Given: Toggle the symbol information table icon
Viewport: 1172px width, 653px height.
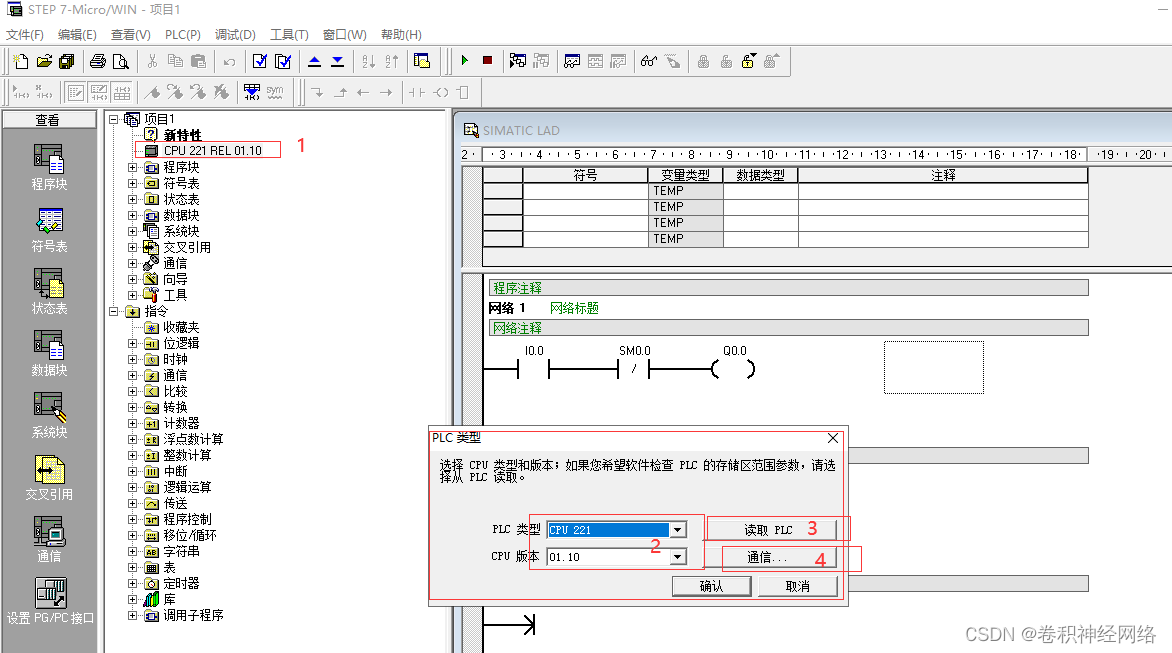Looking at the screenshot, I should [122, 93].
